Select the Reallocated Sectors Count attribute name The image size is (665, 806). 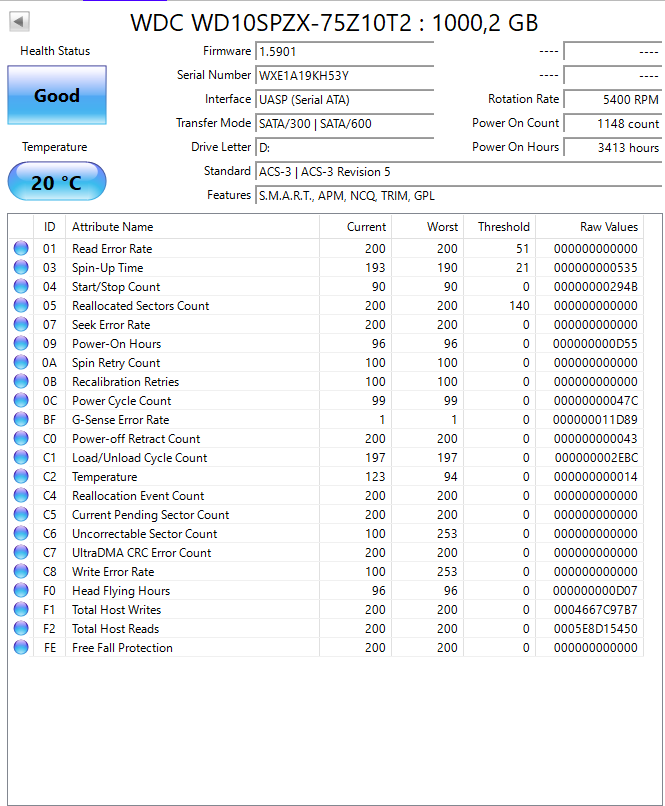[x=140, y=306]
